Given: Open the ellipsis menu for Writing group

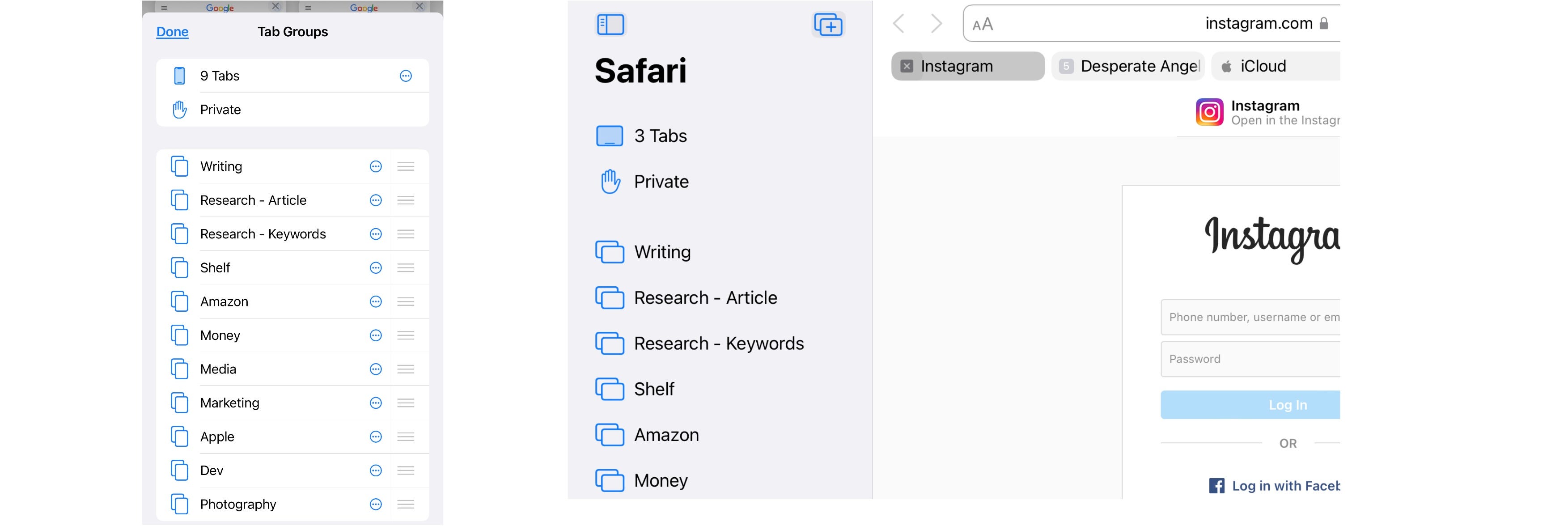Looking at the screenshot, I should click(376, 166).
